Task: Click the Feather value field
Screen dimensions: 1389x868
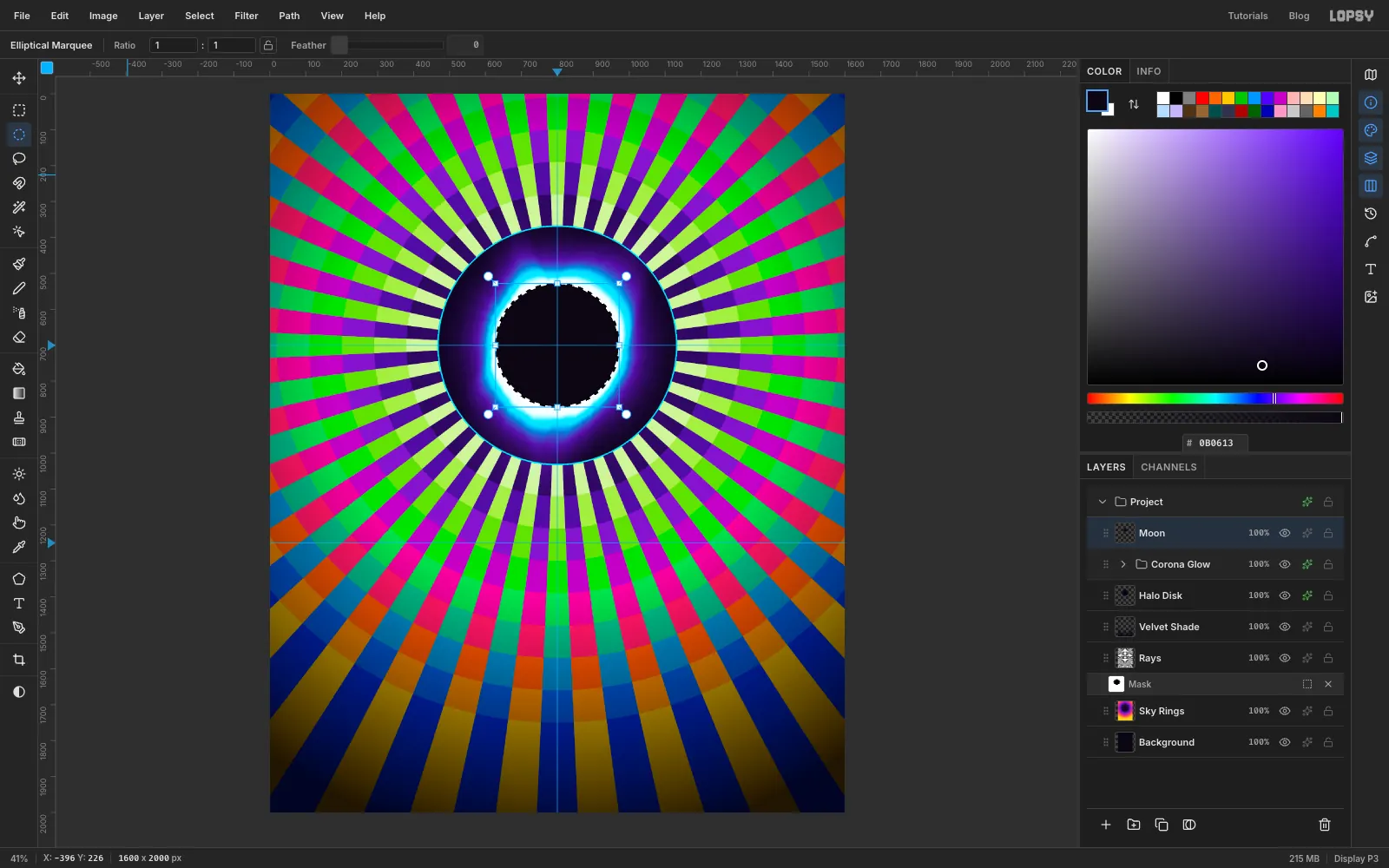Action: 465,45
